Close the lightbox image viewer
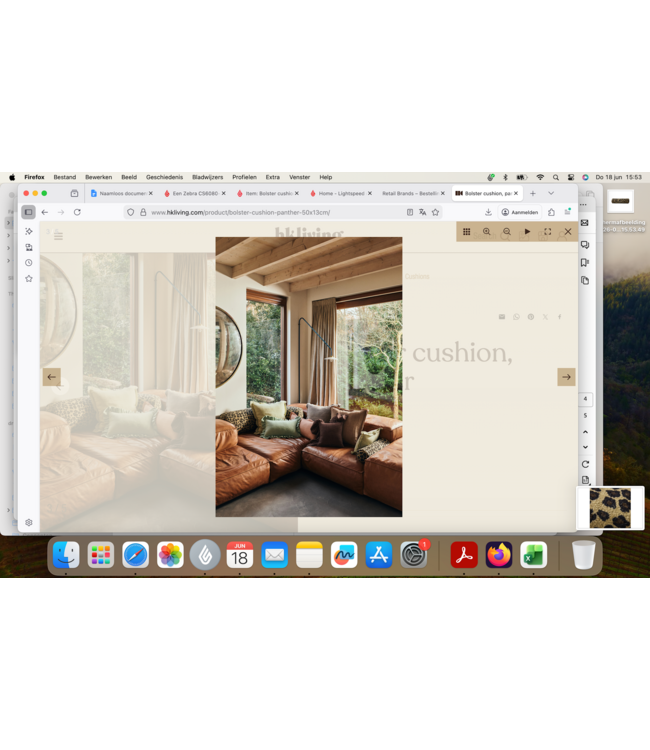 pyautogui.click(x=568, y=232)
